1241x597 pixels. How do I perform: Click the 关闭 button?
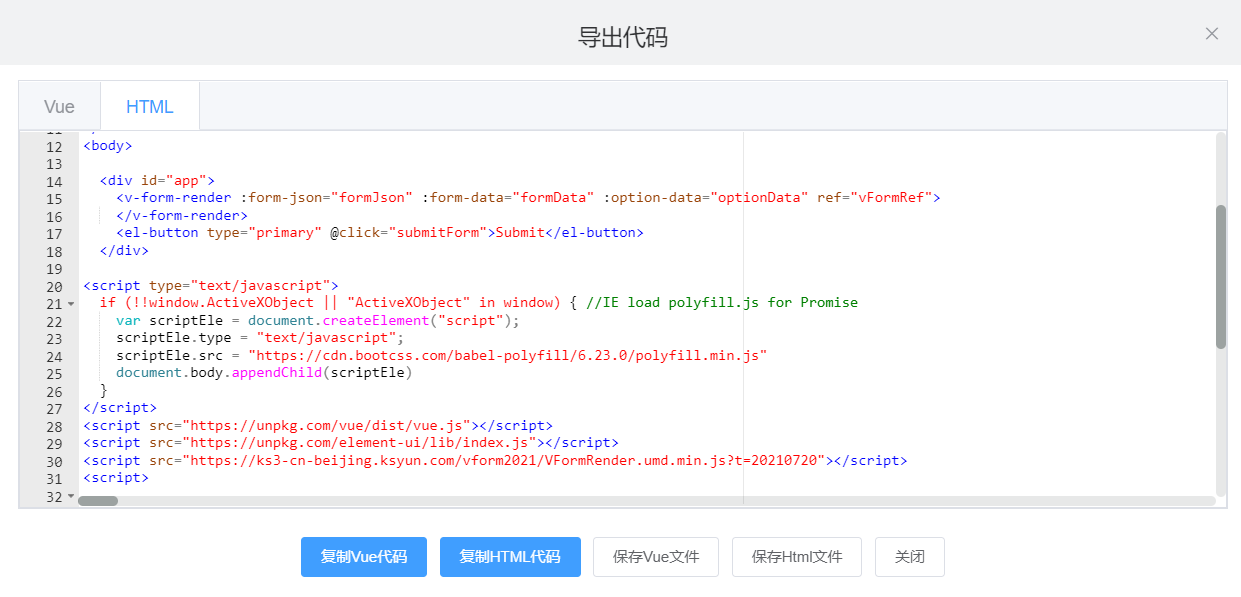coord(910,557)
